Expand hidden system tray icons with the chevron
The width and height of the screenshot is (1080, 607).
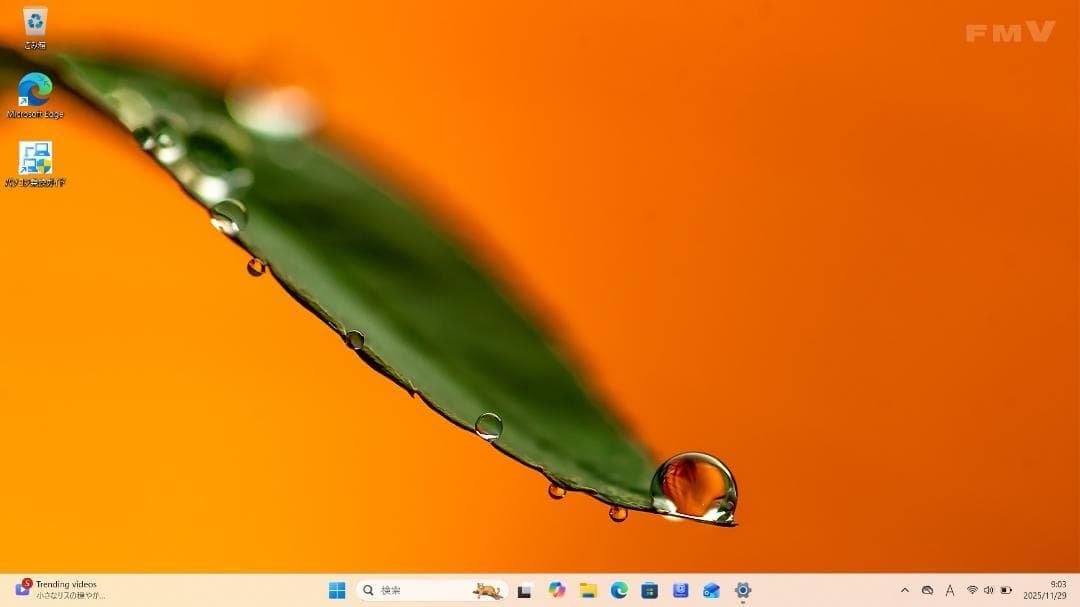[905, 590]
